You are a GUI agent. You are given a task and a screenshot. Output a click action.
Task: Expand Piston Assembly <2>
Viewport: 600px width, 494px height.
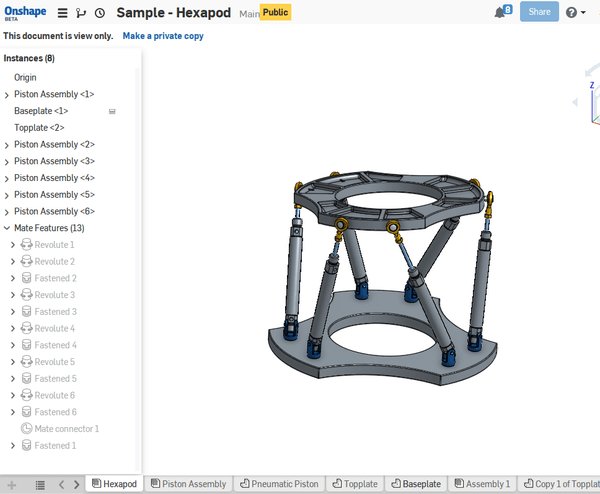coord(7,145)
